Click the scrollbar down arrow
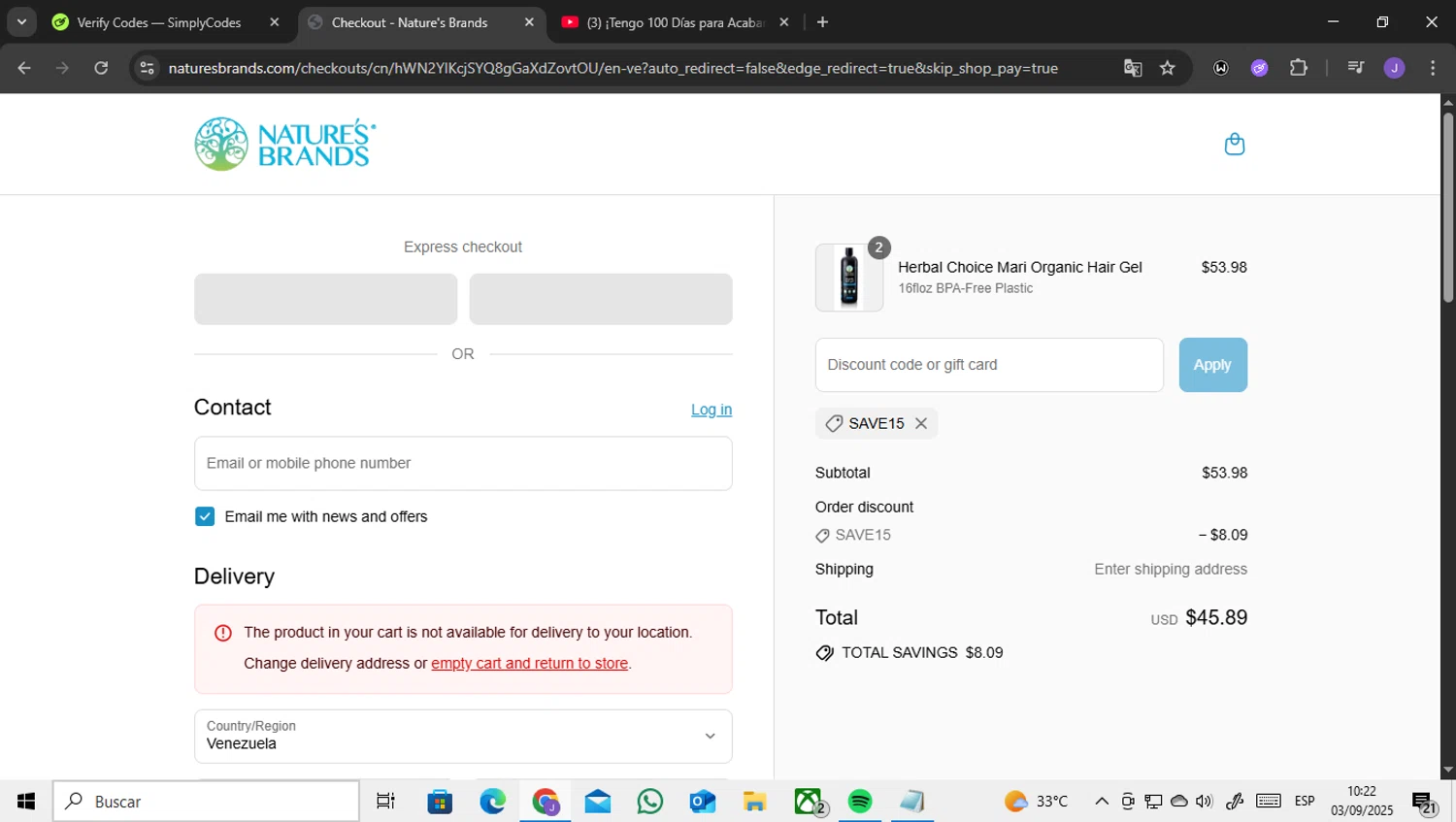This screenshot has width=1456, height=822. click(x=1447, y=771)
